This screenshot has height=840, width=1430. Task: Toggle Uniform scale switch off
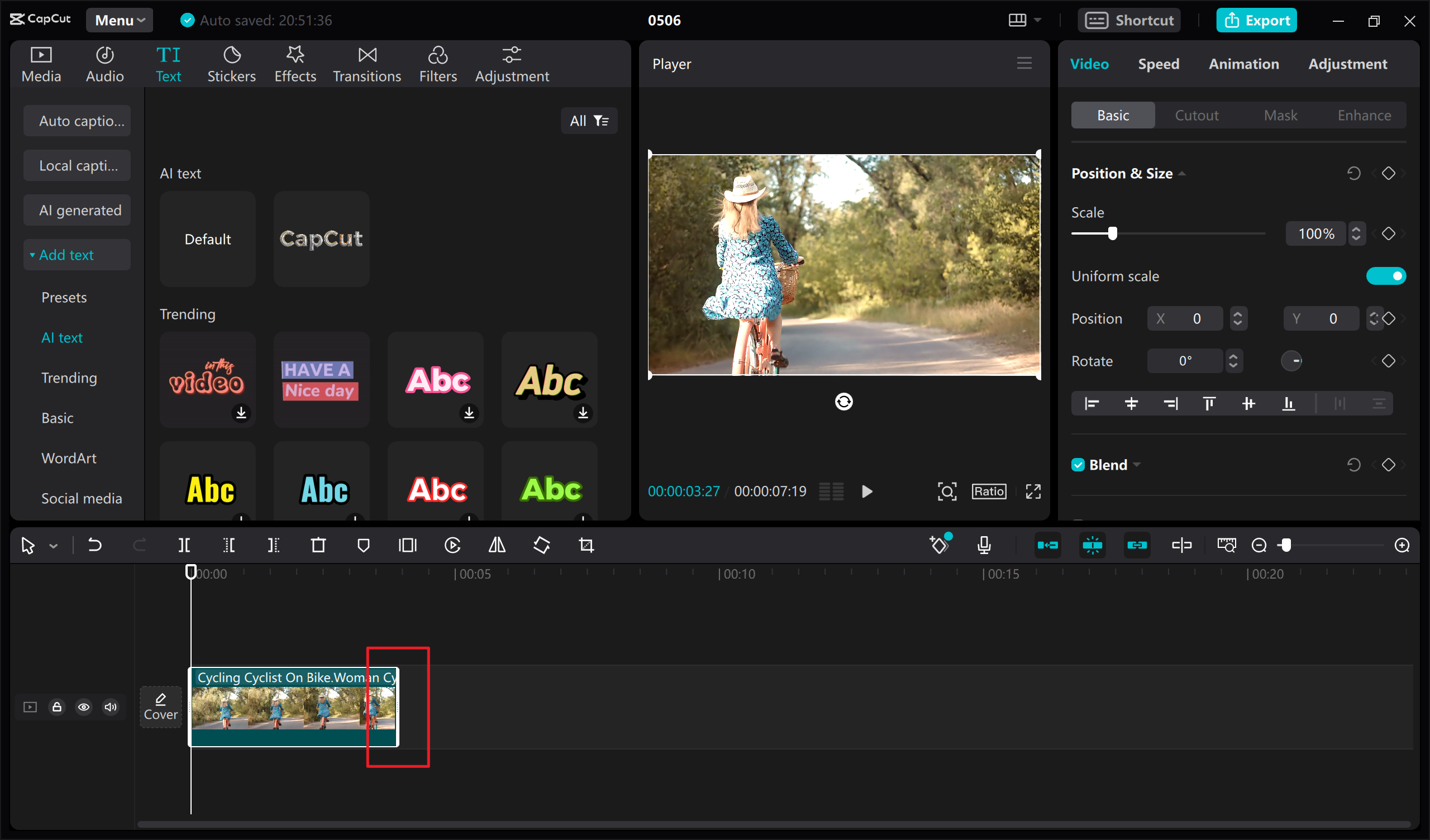(x=1386, y=276)
